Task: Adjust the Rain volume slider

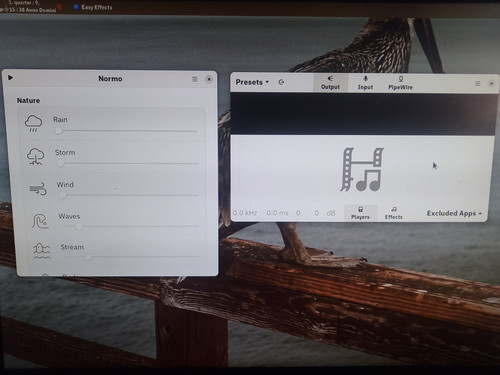Action: click(127, 131)
